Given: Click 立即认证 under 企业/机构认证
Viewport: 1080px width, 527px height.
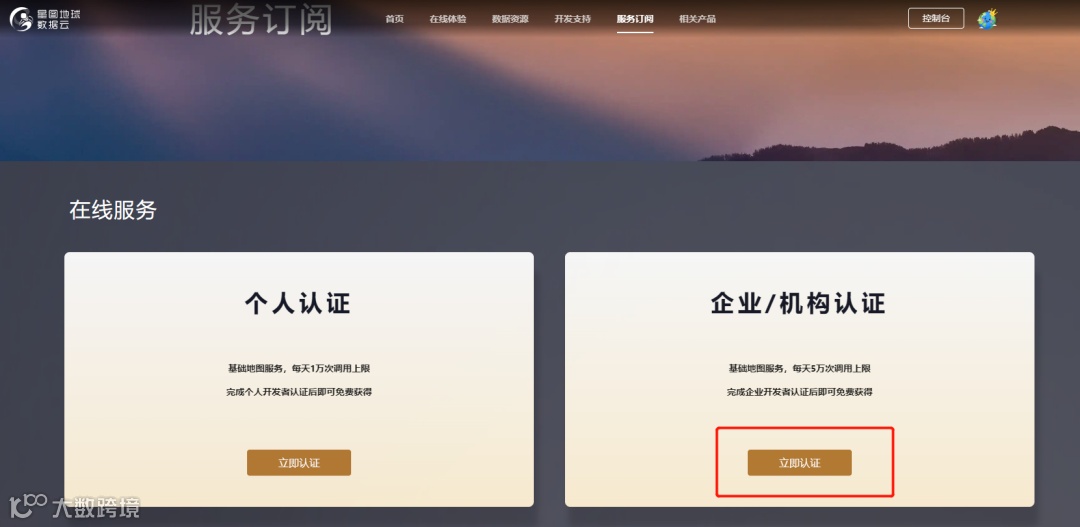Looking at the screenshot, I should tap(800, 463).
